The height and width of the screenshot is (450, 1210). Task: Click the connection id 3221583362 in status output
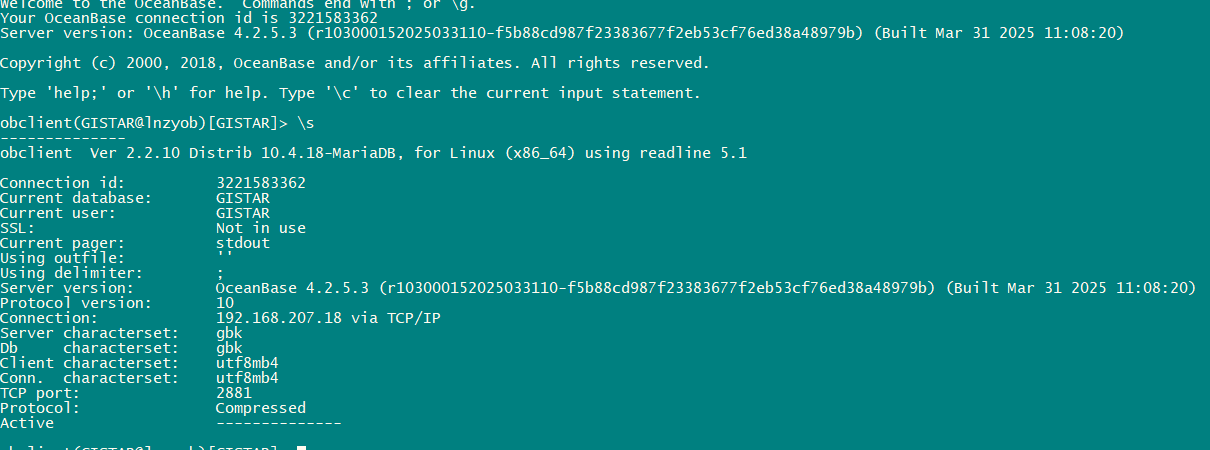click(x=261, y=183)
